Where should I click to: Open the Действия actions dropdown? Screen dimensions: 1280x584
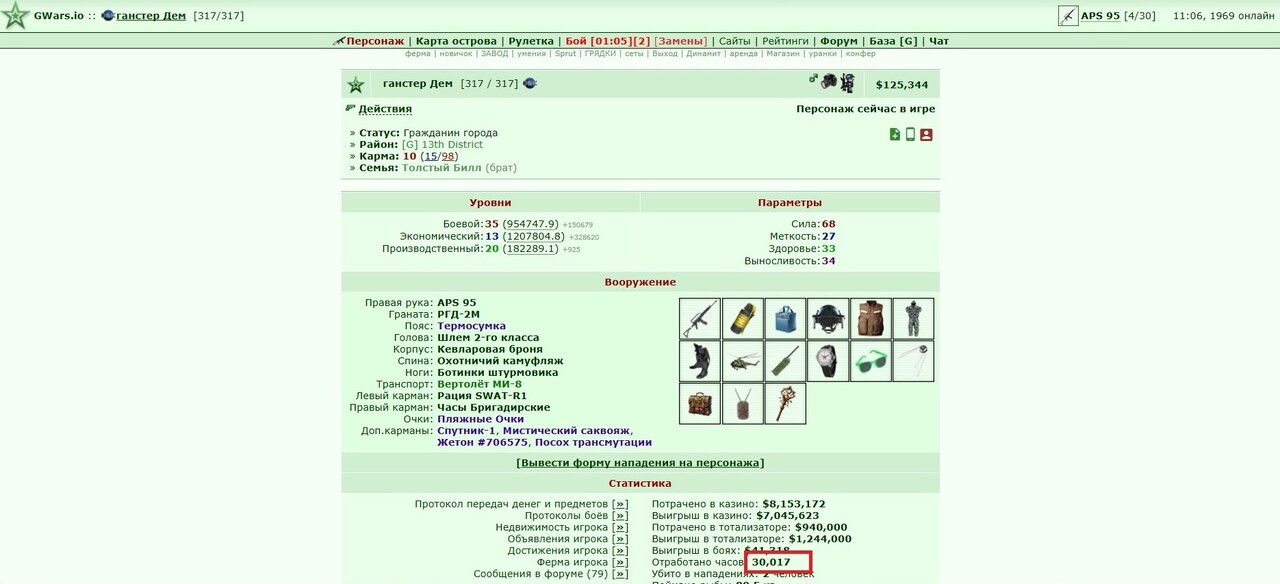pos(385,109)
